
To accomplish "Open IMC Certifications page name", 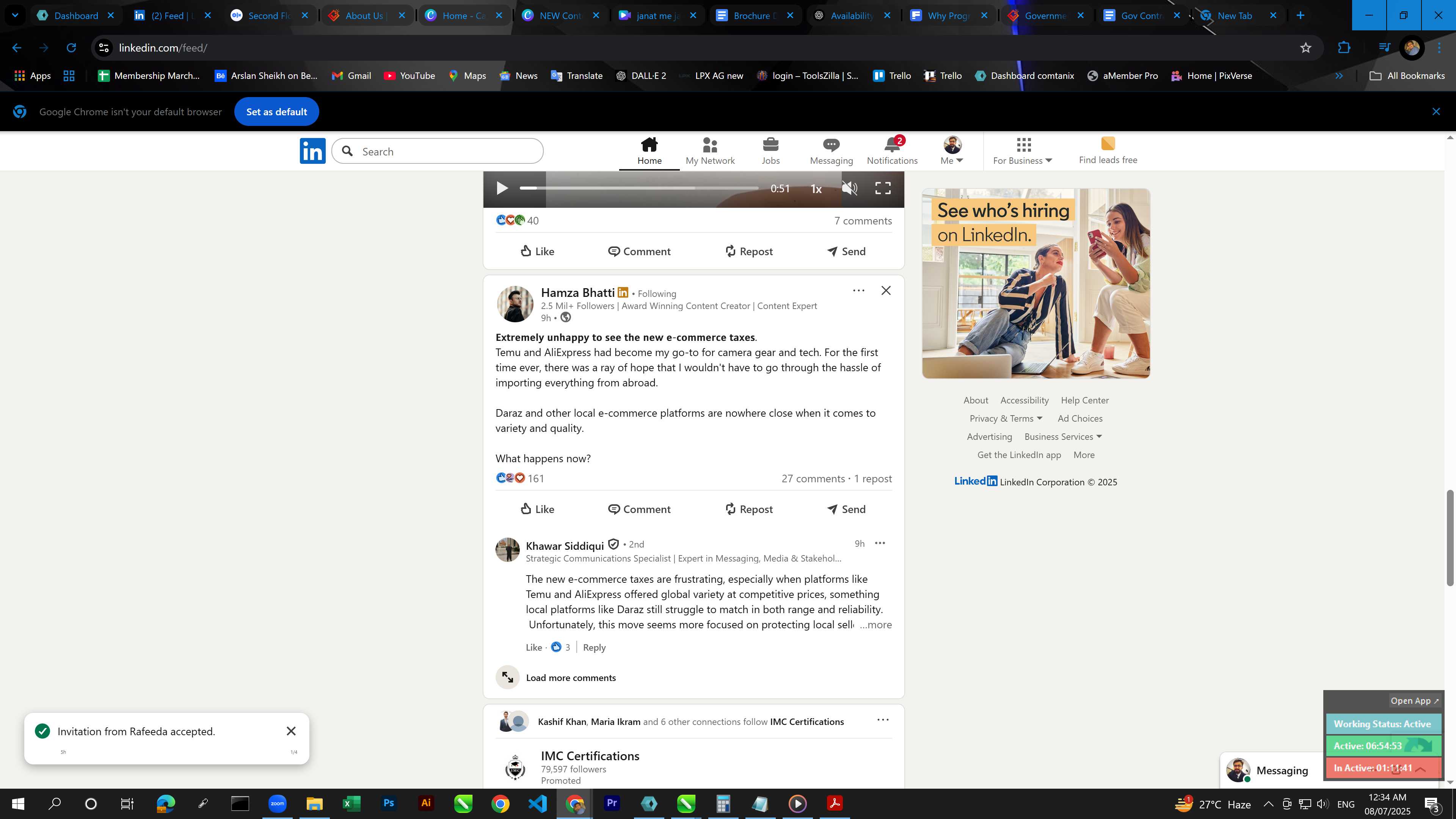I will [590, 756].
